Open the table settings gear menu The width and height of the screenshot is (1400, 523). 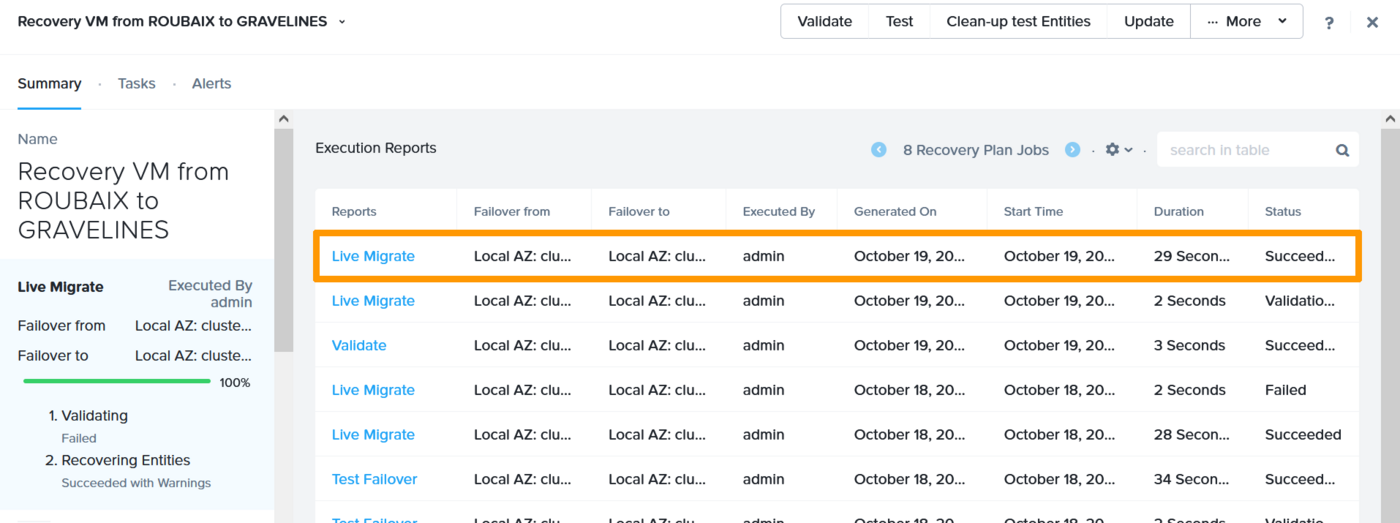pos(1118,150)
